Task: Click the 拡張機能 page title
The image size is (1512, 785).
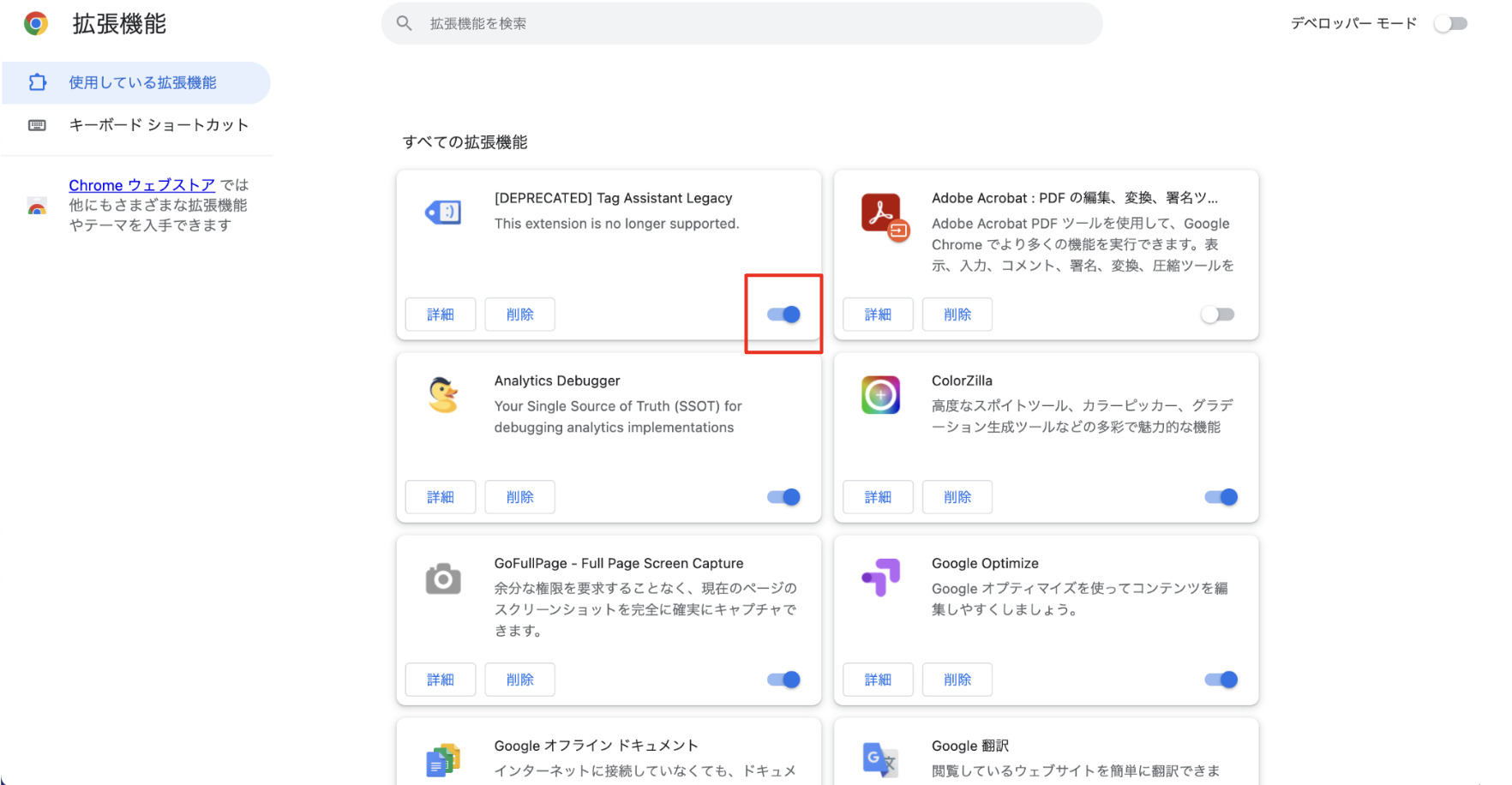Action: [119, 24]
